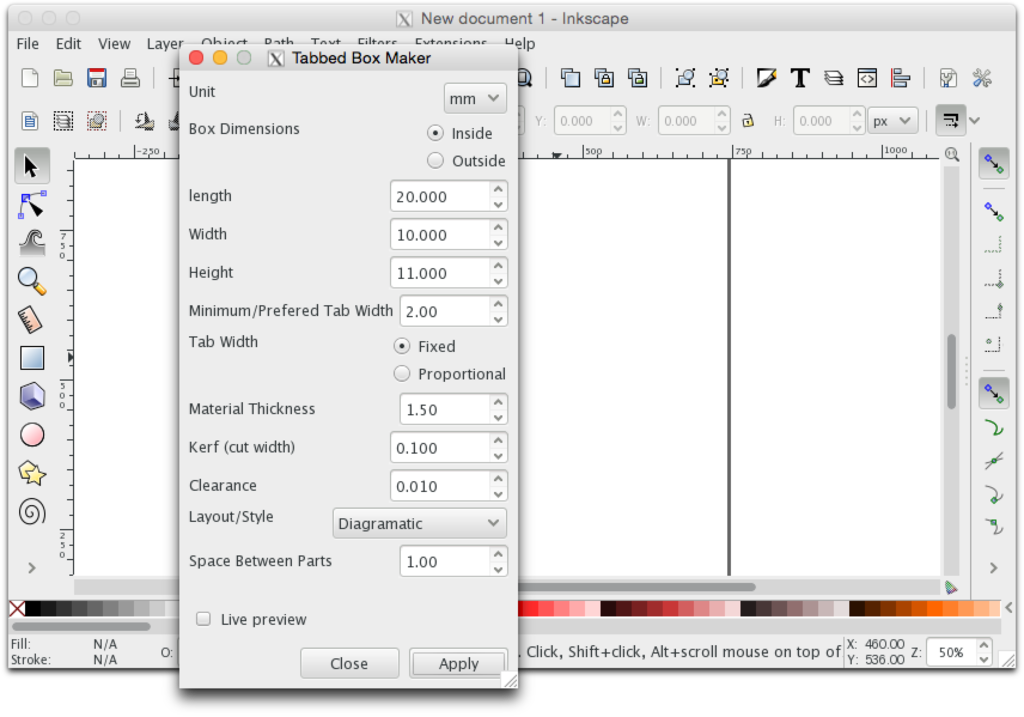1024x717 pixels.
Task: Expand the hidden toolbox tools chevron
Action: click(31, 568)
